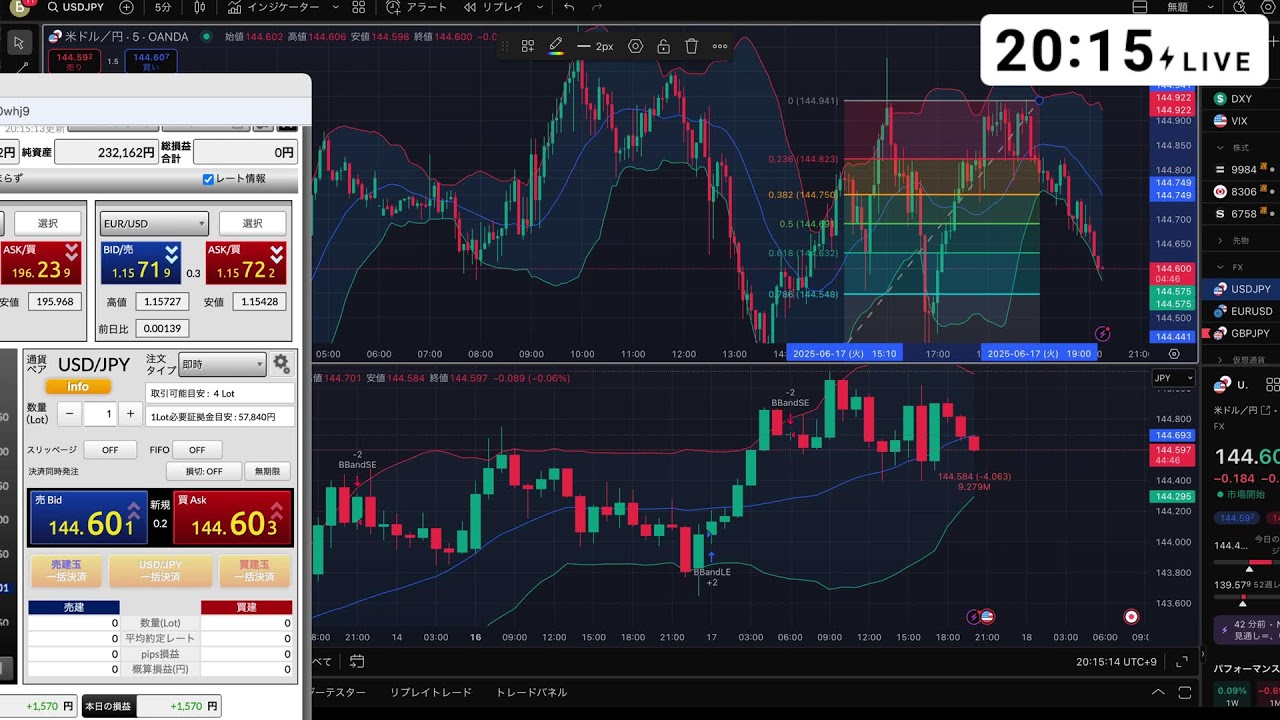Increase lot quantity with plus button
The height and width of the screenshot is (720, 1280).
click(x=130, y=413)
